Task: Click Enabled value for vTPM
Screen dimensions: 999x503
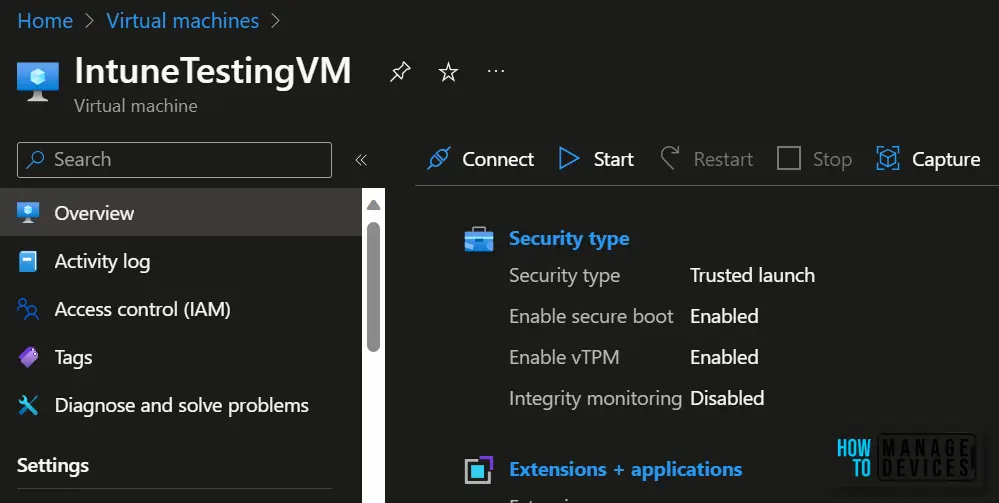Action: pyautogui.click(x=724, y=357)
